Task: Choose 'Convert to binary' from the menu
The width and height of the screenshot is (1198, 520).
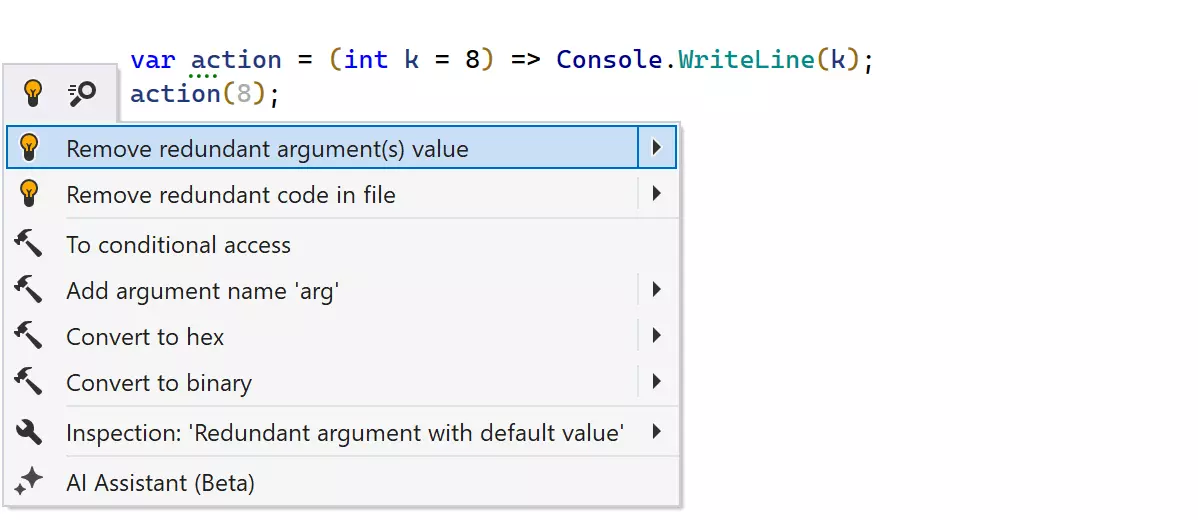Action: (159, 383)
